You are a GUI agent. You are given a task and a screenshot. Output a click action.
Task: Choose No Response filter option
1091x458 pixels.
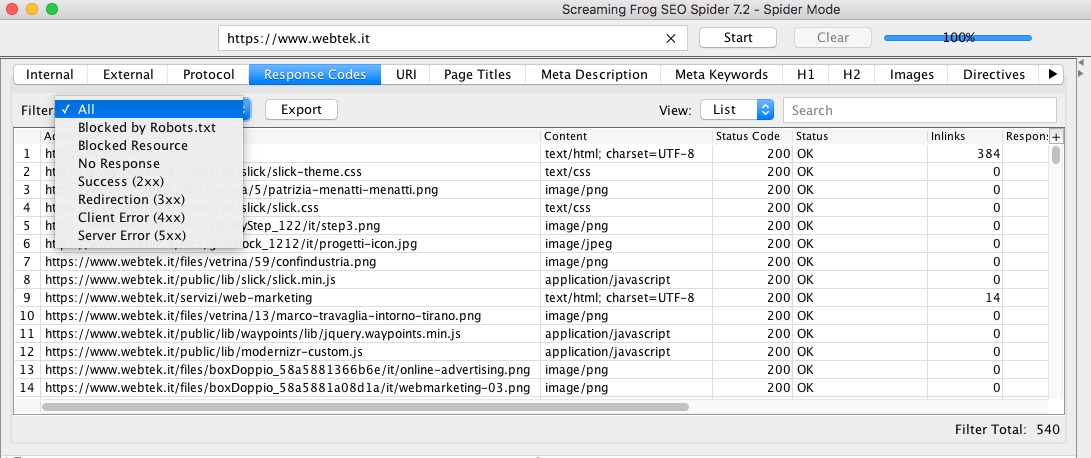(x=149, y=164)
